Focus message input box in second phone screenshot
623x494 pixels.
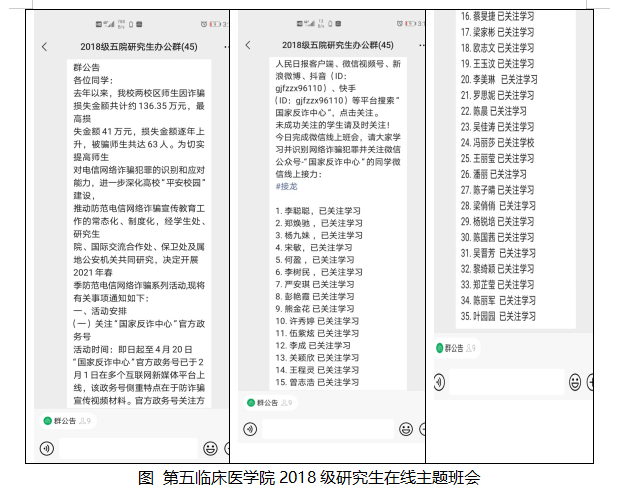[x=328, y=429]
